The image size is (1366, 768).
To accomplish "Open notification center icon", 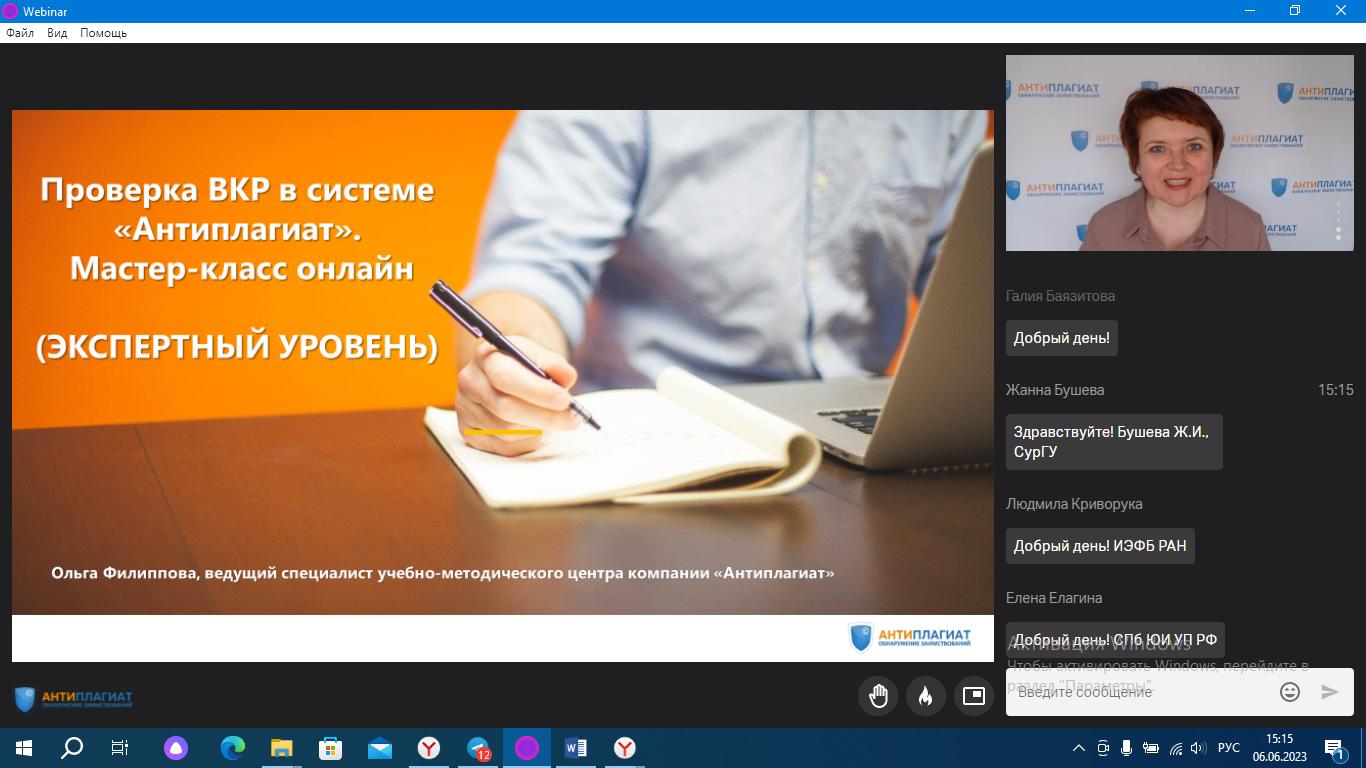I will tap(1336, 748).
